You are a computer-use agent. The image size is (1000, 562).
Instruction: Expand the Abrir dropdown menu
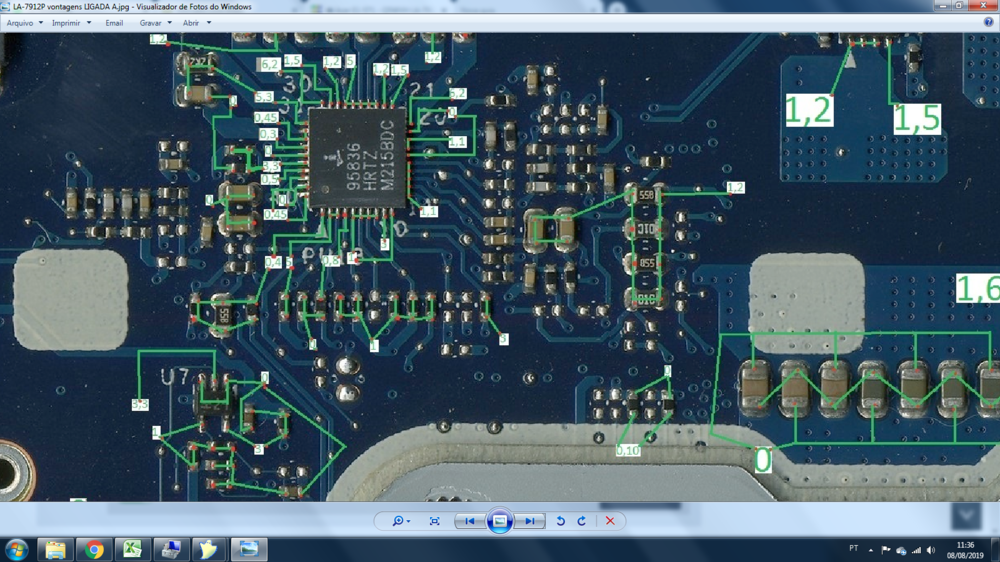(196, 23)
